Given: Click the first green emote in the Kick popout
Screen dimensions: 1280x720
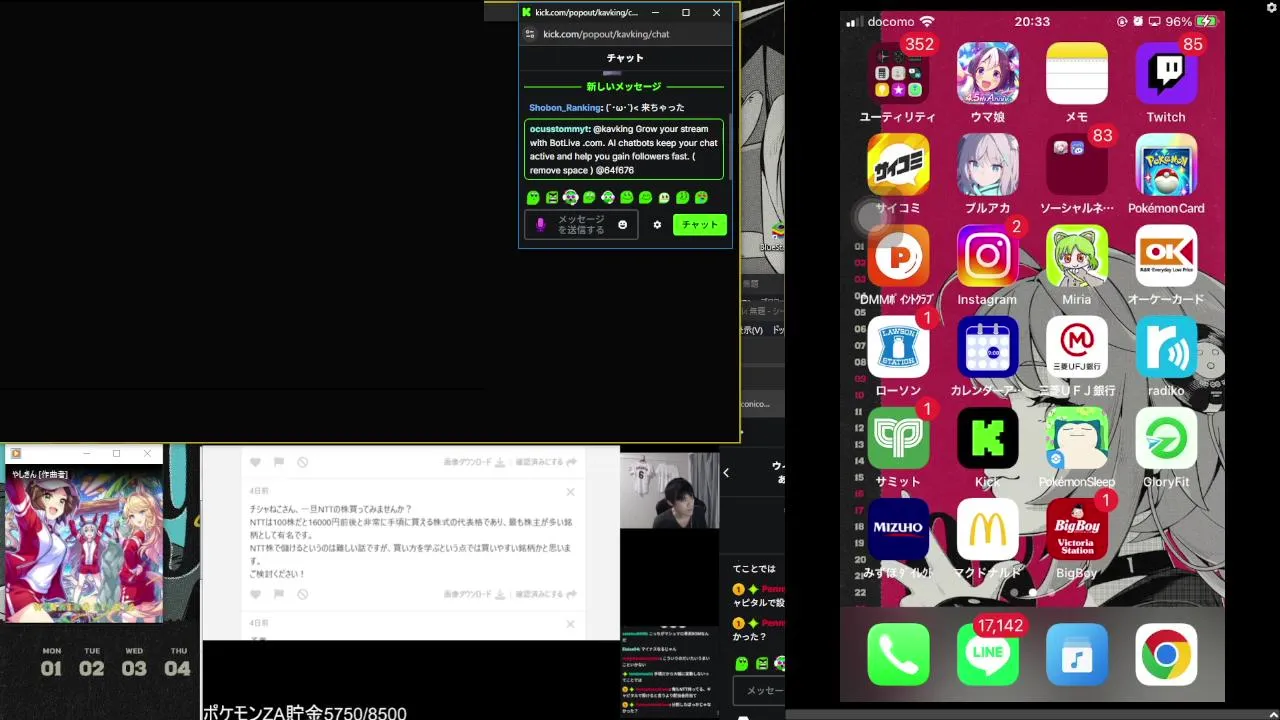Looking at the screenshot, I should [533, 198].
